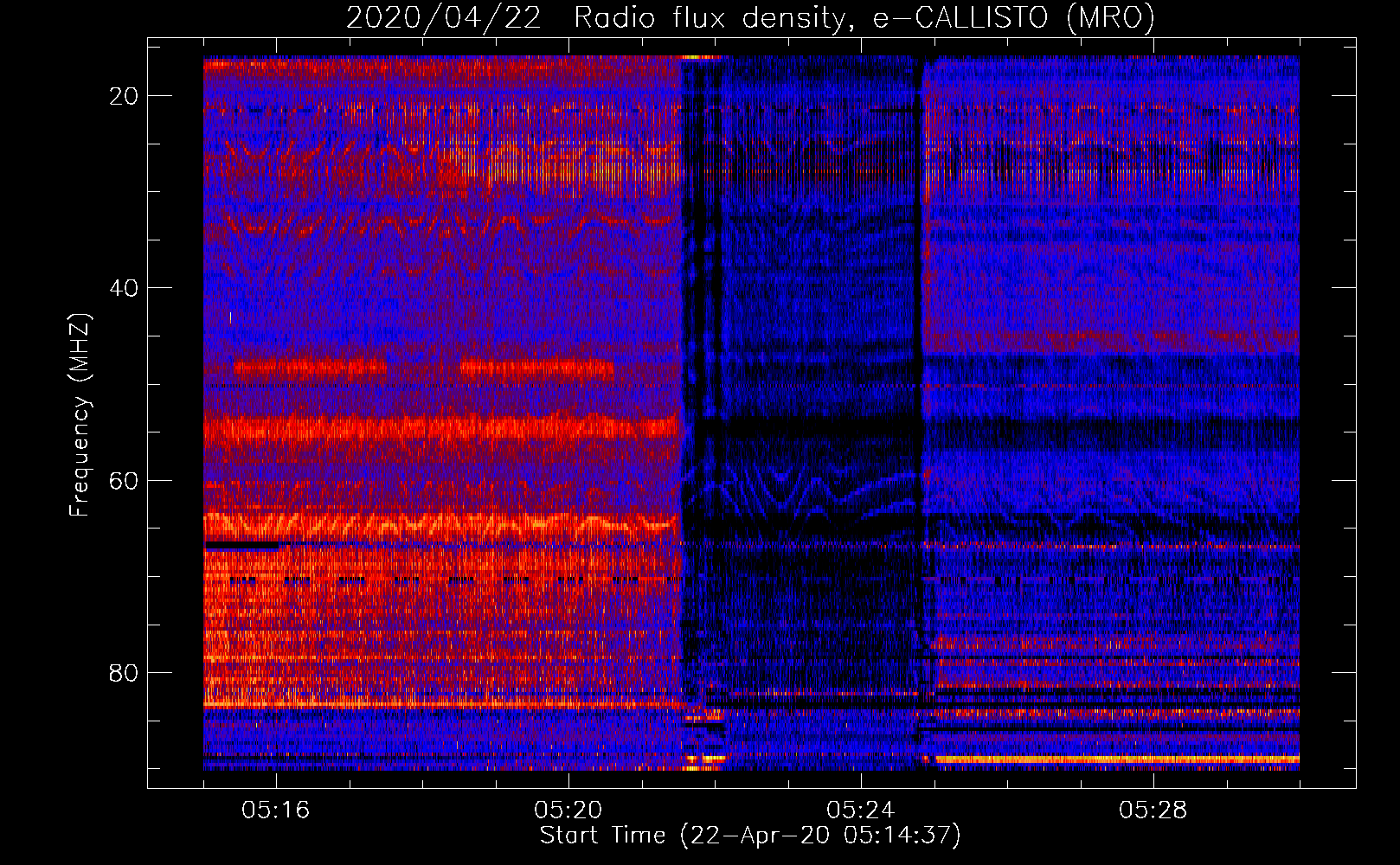Screen dimensions: 1400x865
Task: Click the 20 MHz frequency tick label
Action: (x=124, y=96)
